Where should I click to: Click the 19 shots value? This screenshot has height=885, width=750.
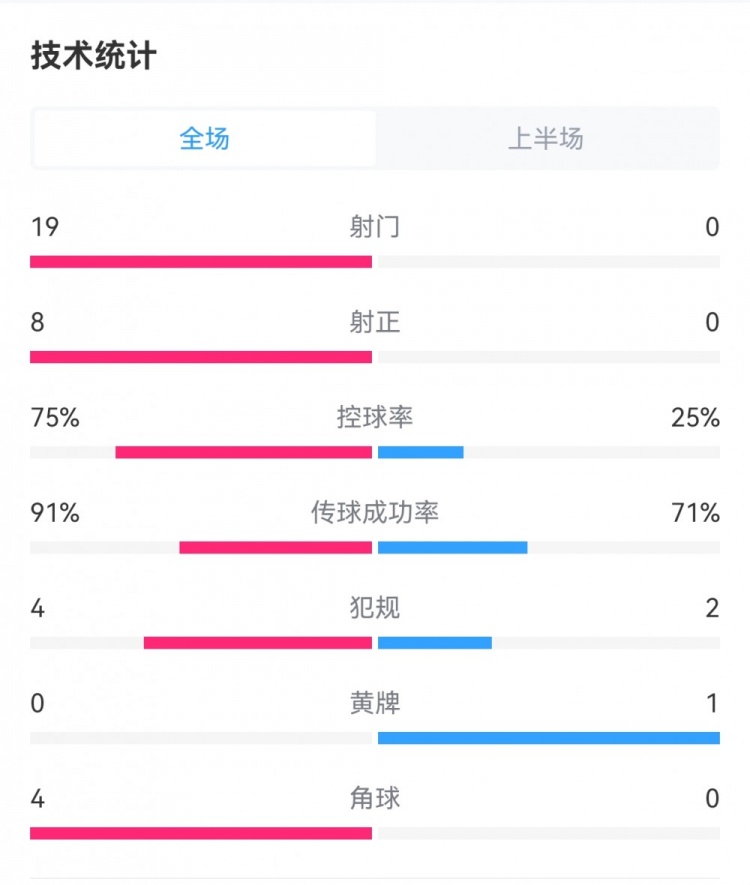point(45,227)
